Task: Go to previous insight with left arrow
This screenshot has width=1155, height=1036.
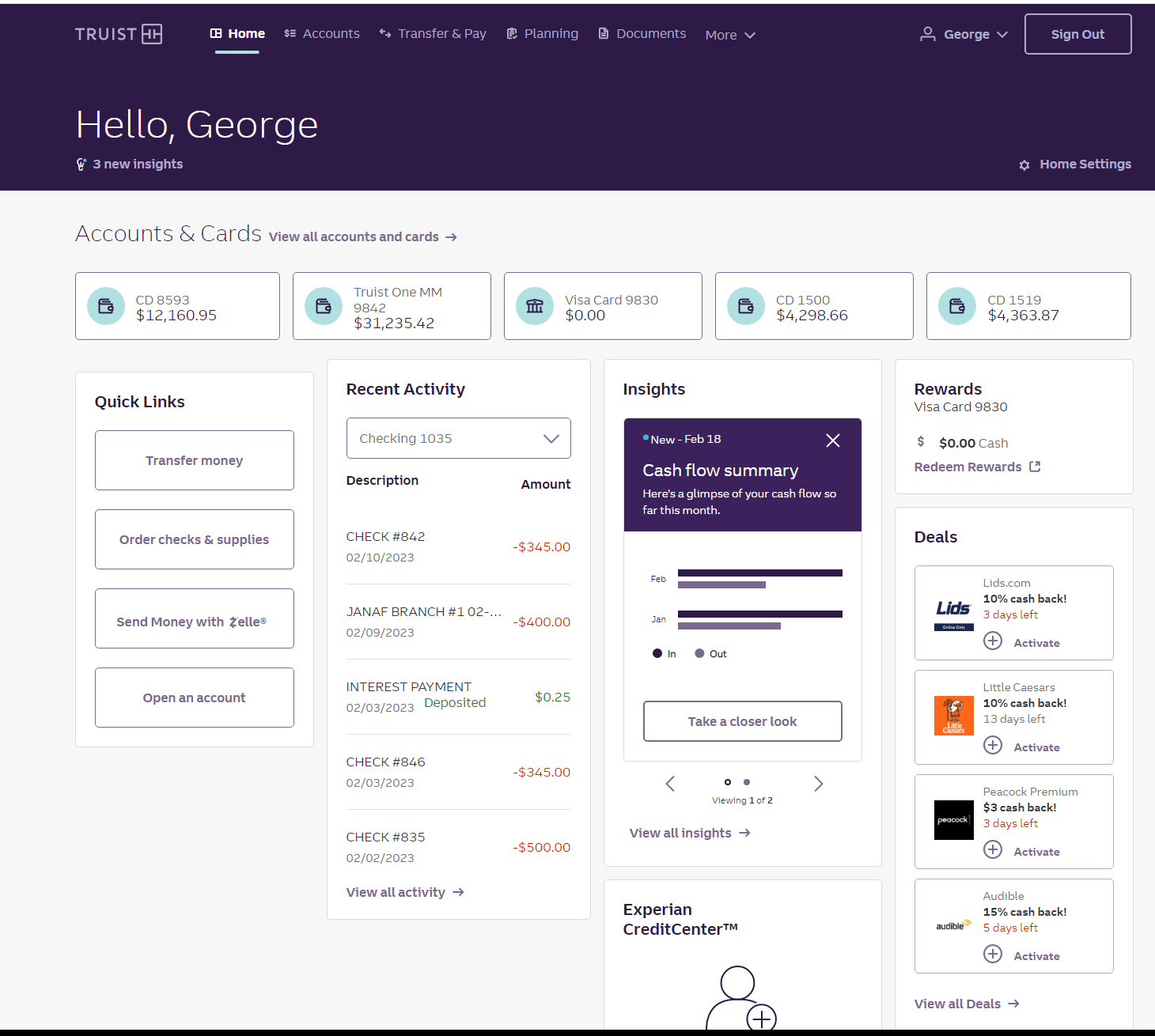Action: (x=670, y=784)
